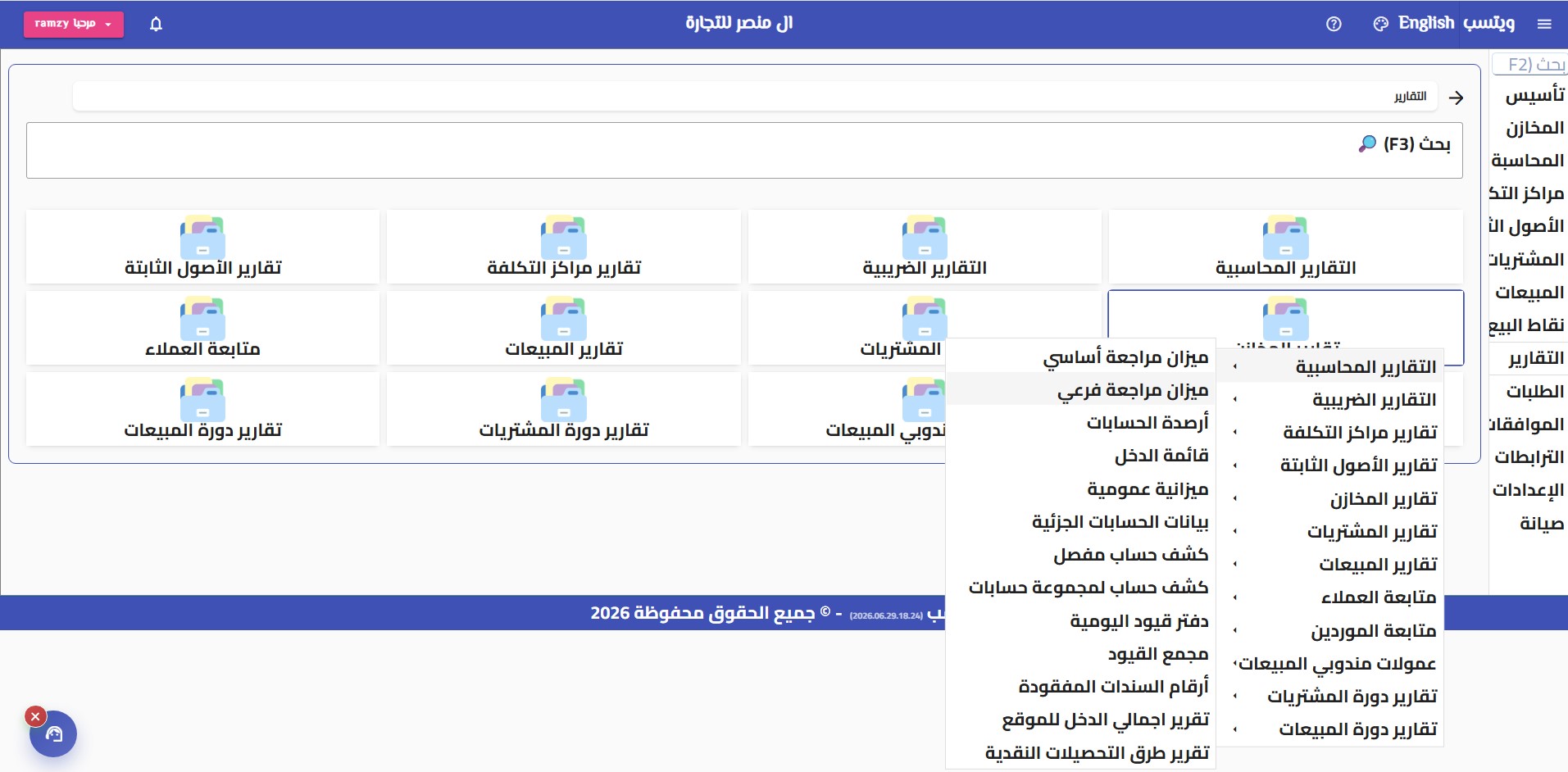Focus the بحث (F3) search field
Viewport: 1568px width, 772px height.
coord(744,150)
